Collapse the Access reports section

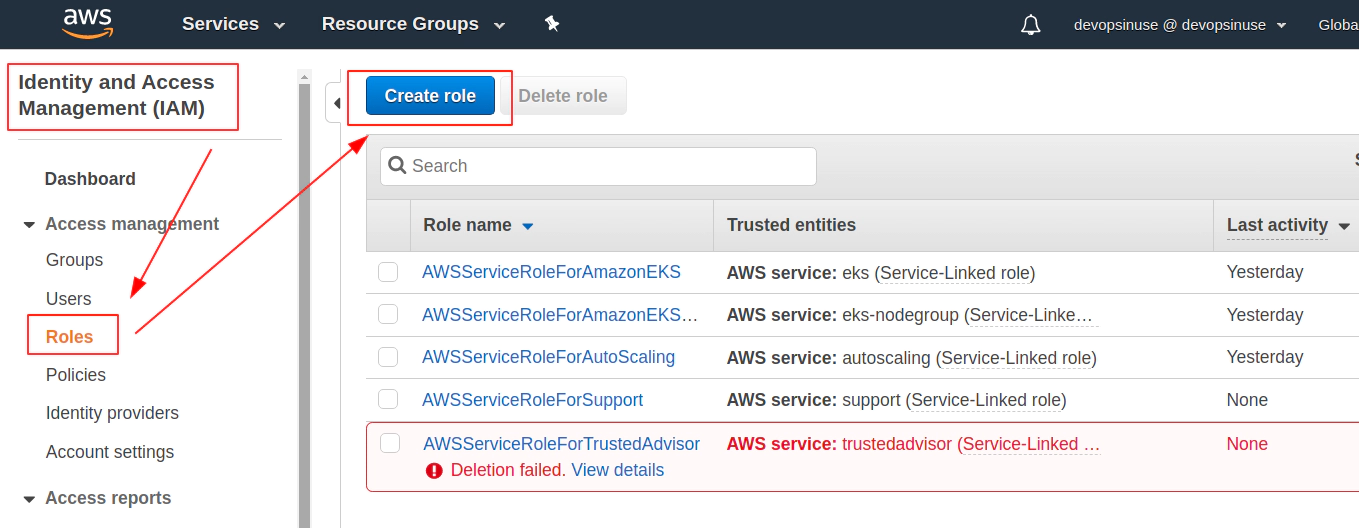pyautogui.click(x=29, y=499)
